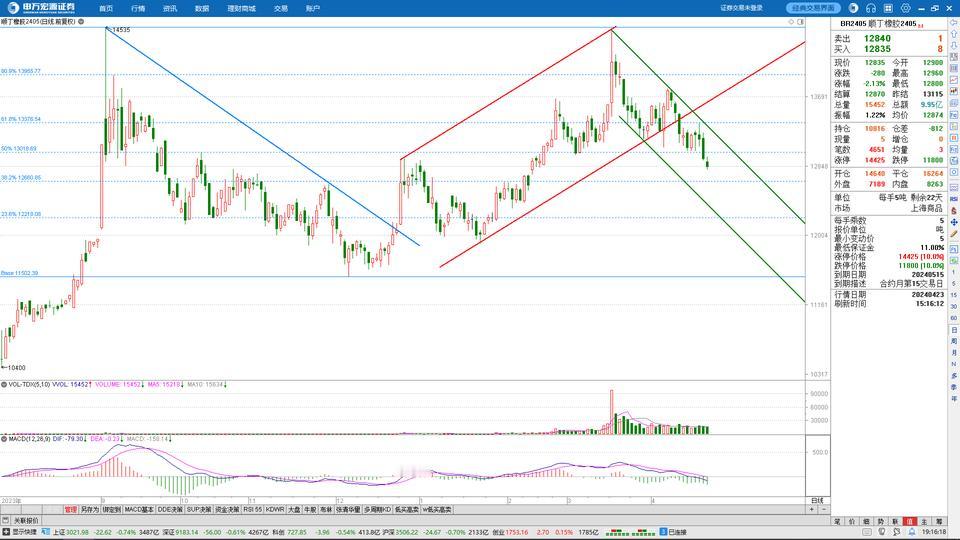
Task: Open 主 main force tab
Action: pyautogui.click(x=924, y=521)
